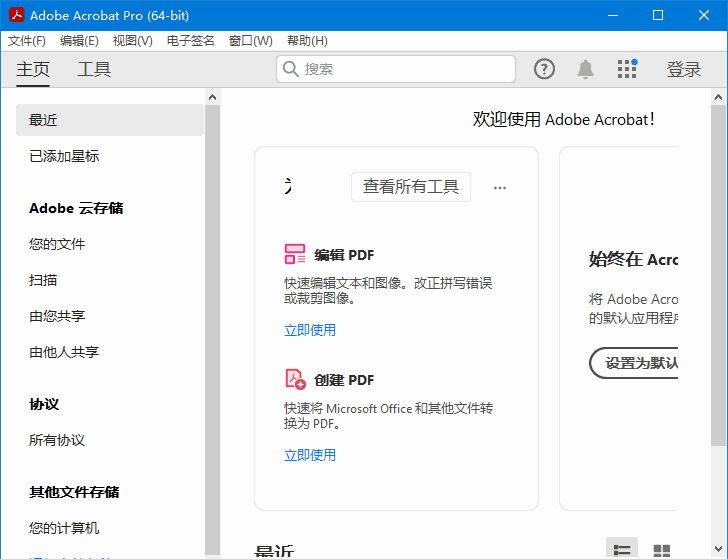
Task: Open 您的文件 in the sidebar
Action: [57, 244]
